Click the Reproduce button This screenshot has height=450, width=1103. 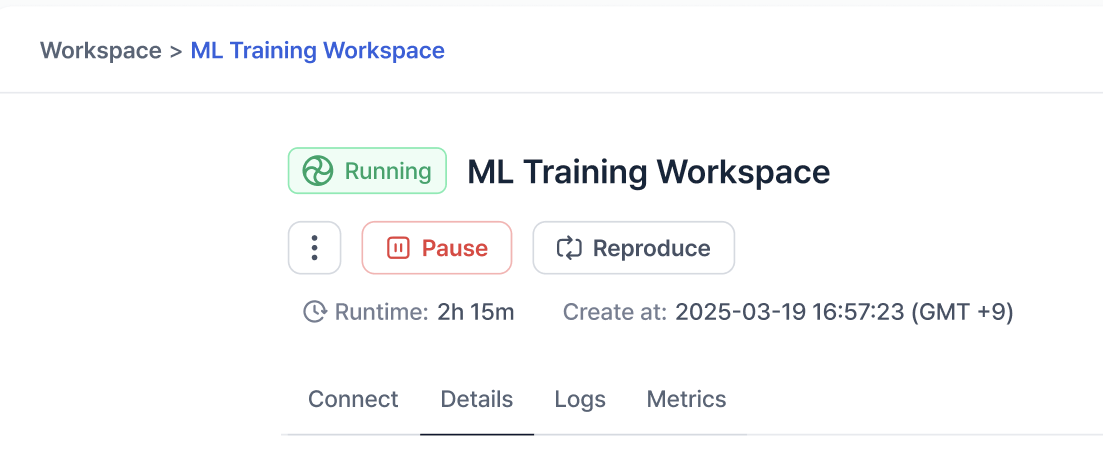pyautogui.click(x=634, y=248)
